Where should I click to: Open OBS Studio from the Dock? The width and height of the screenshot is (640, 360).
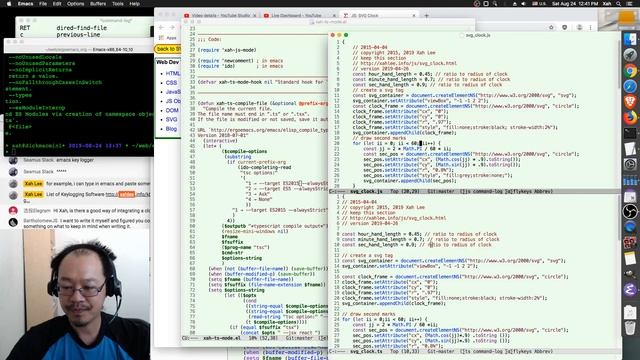[630, 211]
